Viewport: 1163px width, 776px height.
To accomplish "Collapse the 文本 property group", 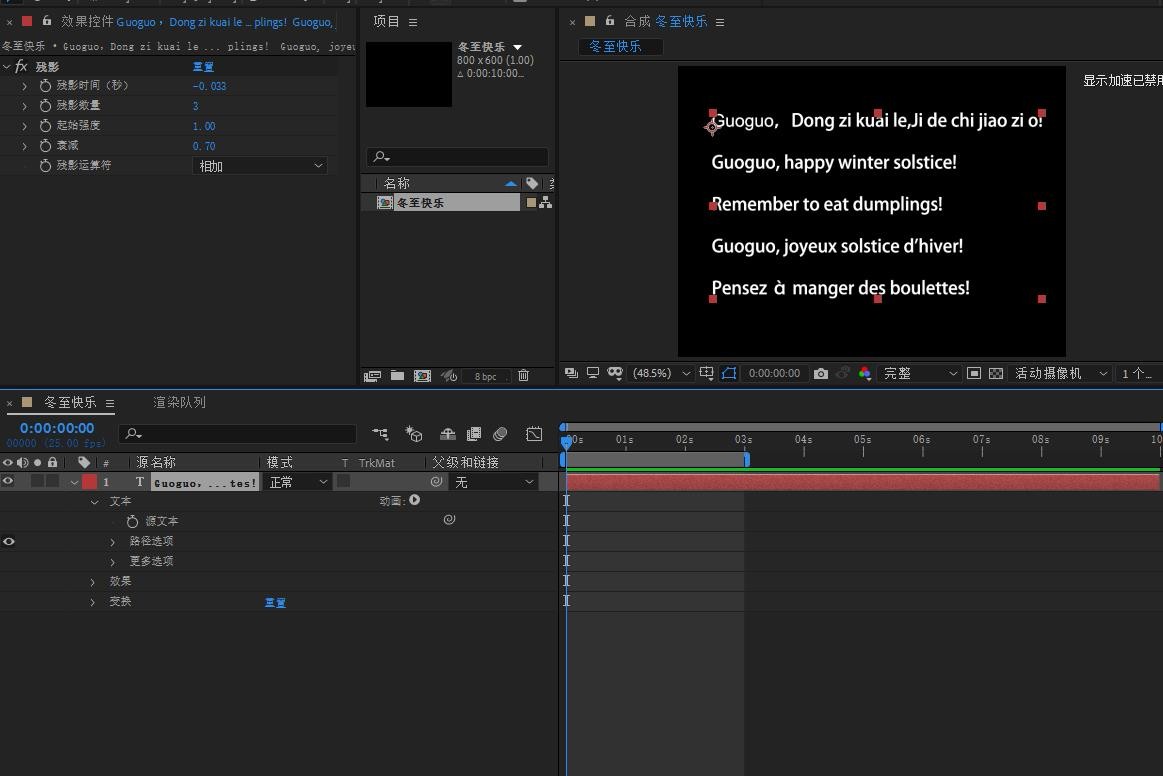I will pyautogui.click(x=94, y=502).
